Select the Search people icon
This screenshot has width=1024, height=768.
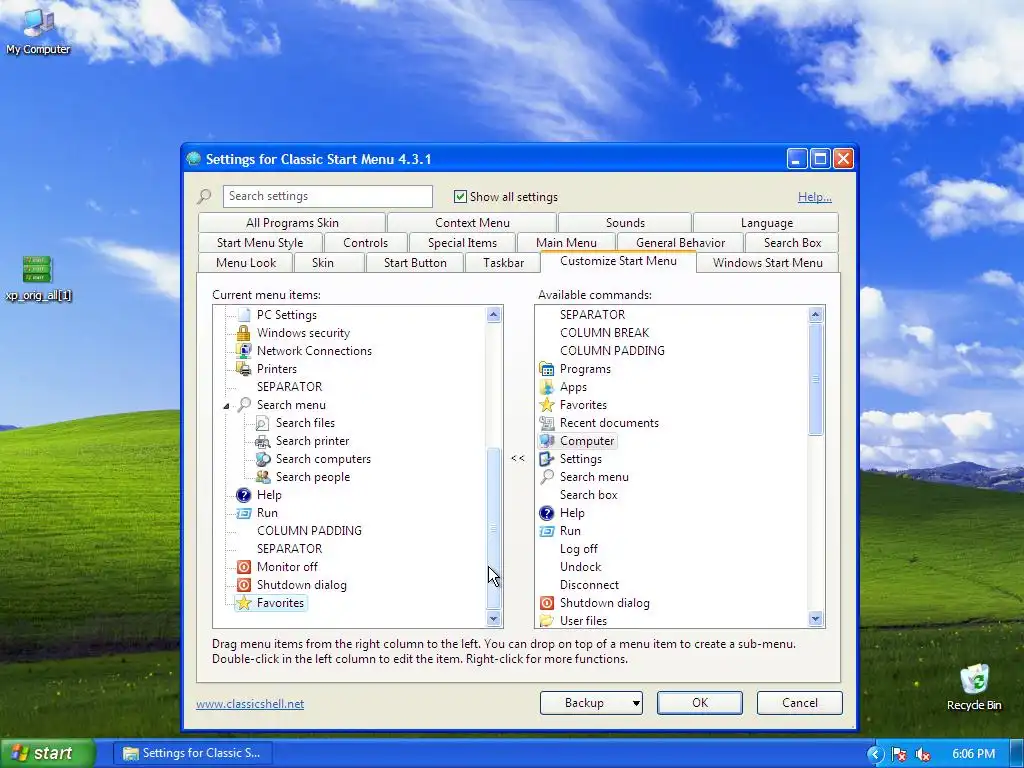pos(263,477)
